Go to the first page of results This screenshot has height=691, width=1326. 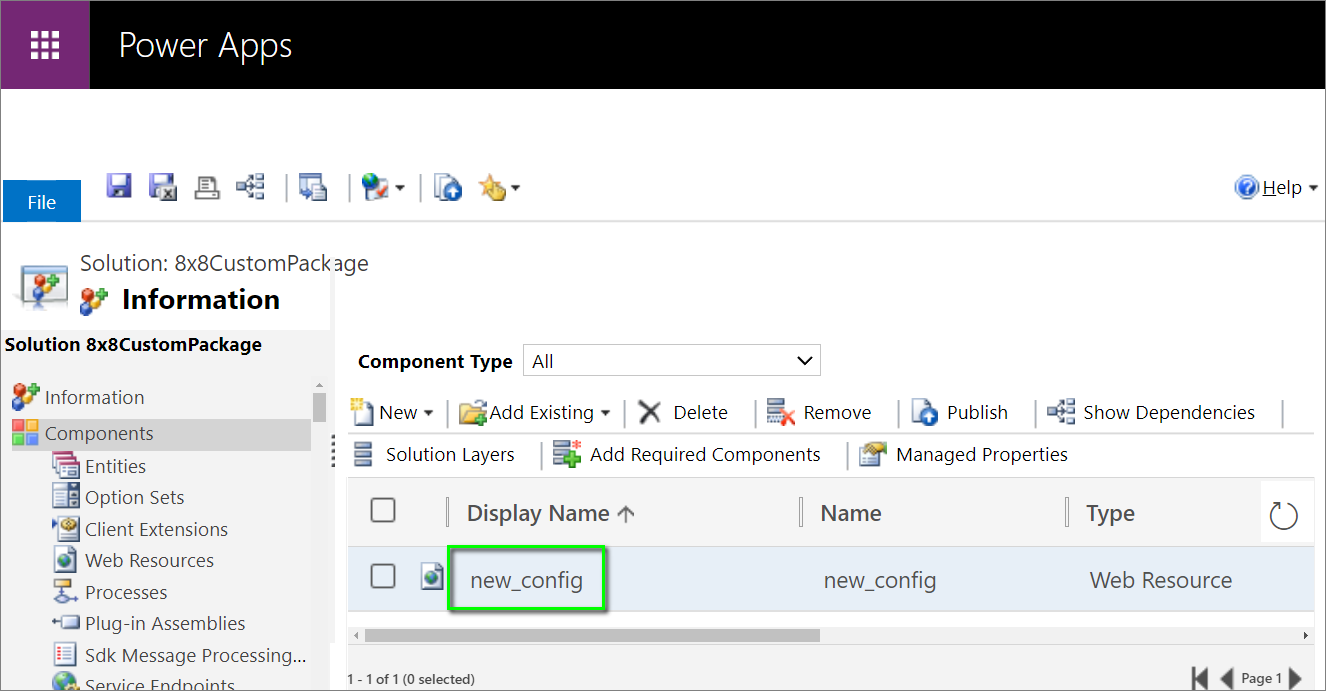point(1201,678)
